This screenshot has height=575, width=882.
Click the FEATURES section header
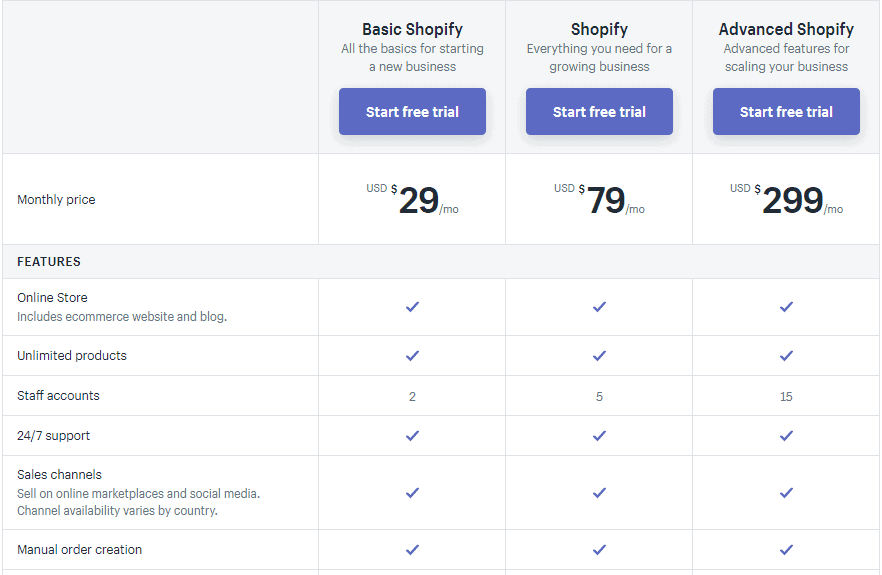[49, 262]
